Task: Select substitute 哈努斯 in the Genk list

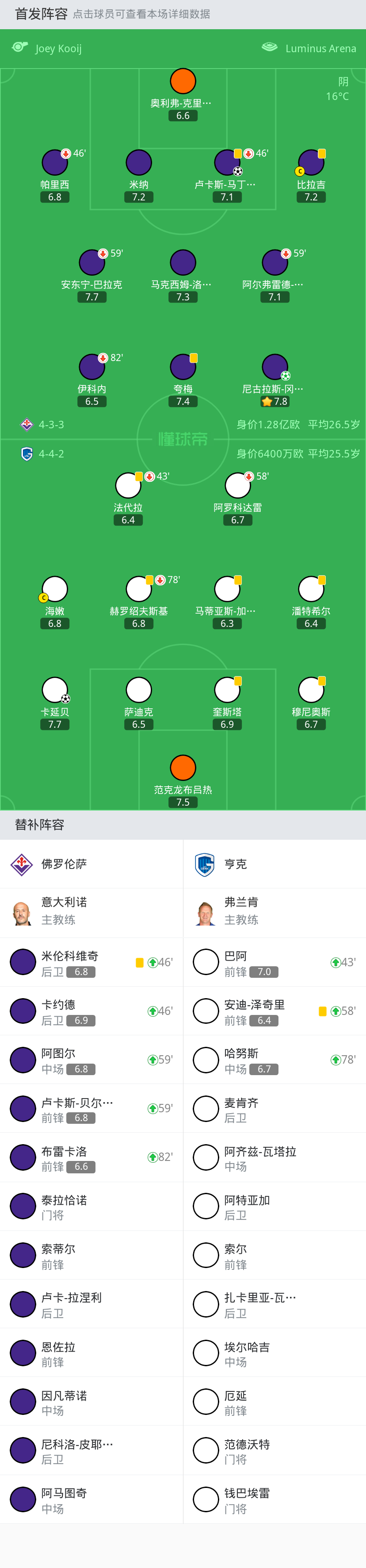Action: click(275, 1060)
